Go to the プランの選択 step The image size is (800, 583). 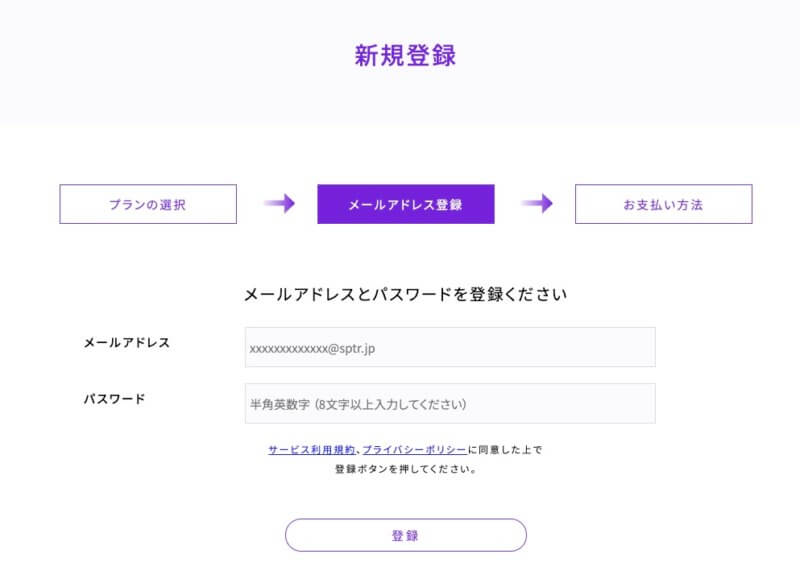click(x=148, y=204)
